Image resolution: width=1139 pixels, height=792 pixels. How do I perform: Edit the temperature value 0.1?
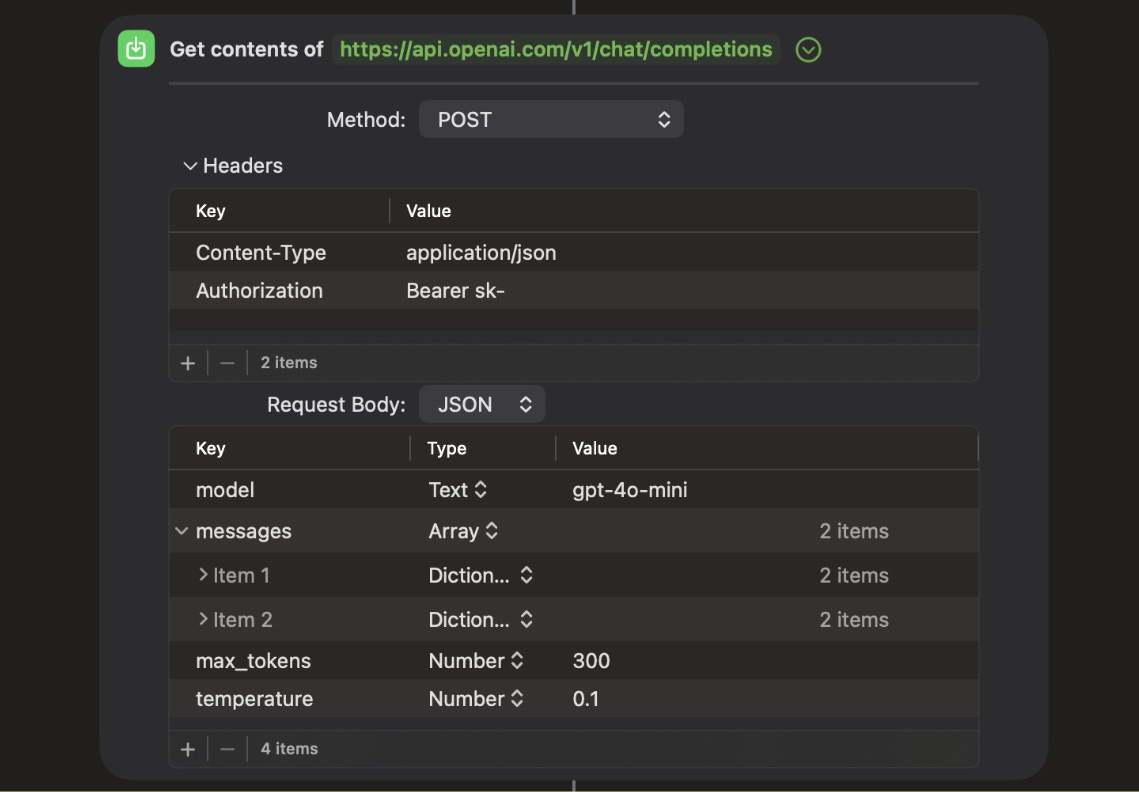pos(585,698)
